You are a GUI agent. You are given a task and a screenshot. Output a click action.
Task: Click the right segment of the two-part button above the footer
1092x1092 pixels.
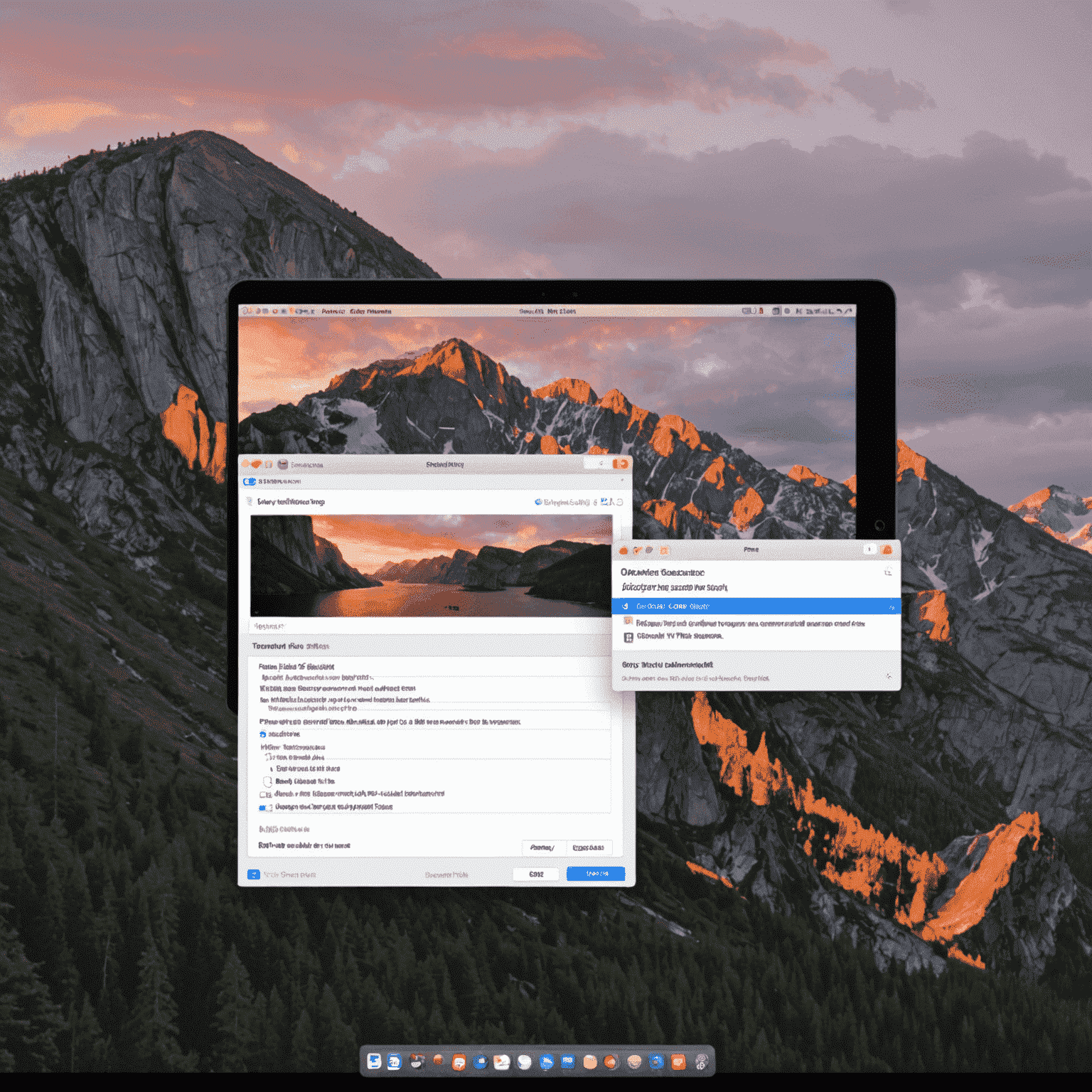point(589,847)
